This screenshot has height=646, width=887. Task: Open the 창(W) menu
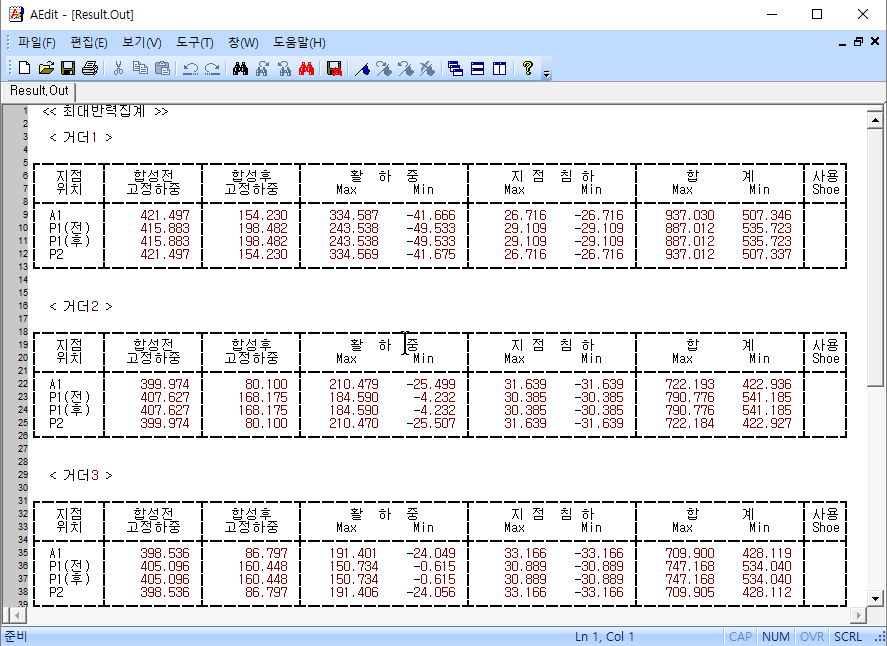click(243, 42)
